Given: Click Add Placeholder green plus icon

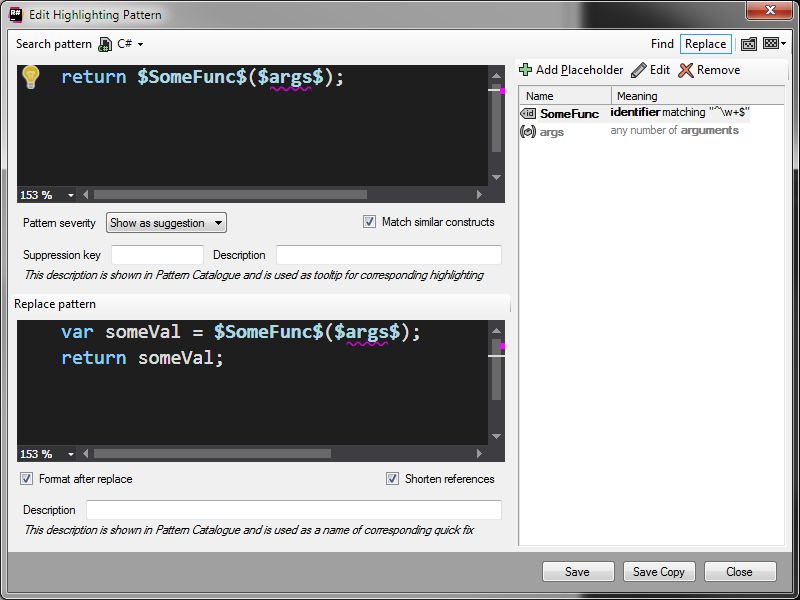Looking at the screenshot, I should coord(526,69).
